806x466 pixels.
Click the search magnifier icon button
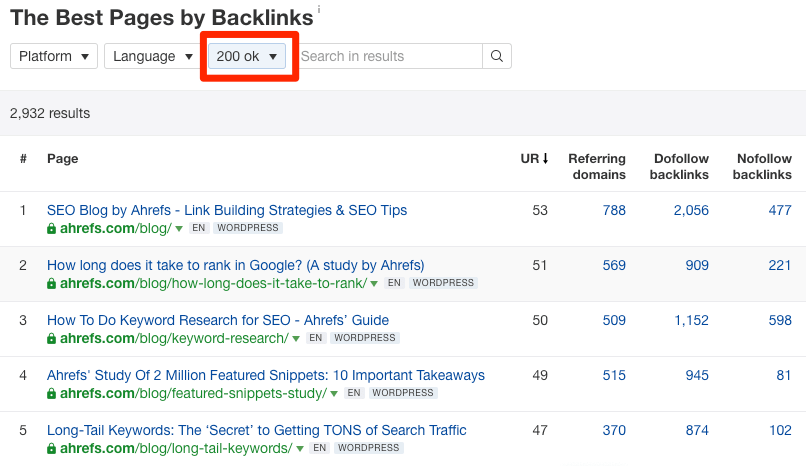497,56
